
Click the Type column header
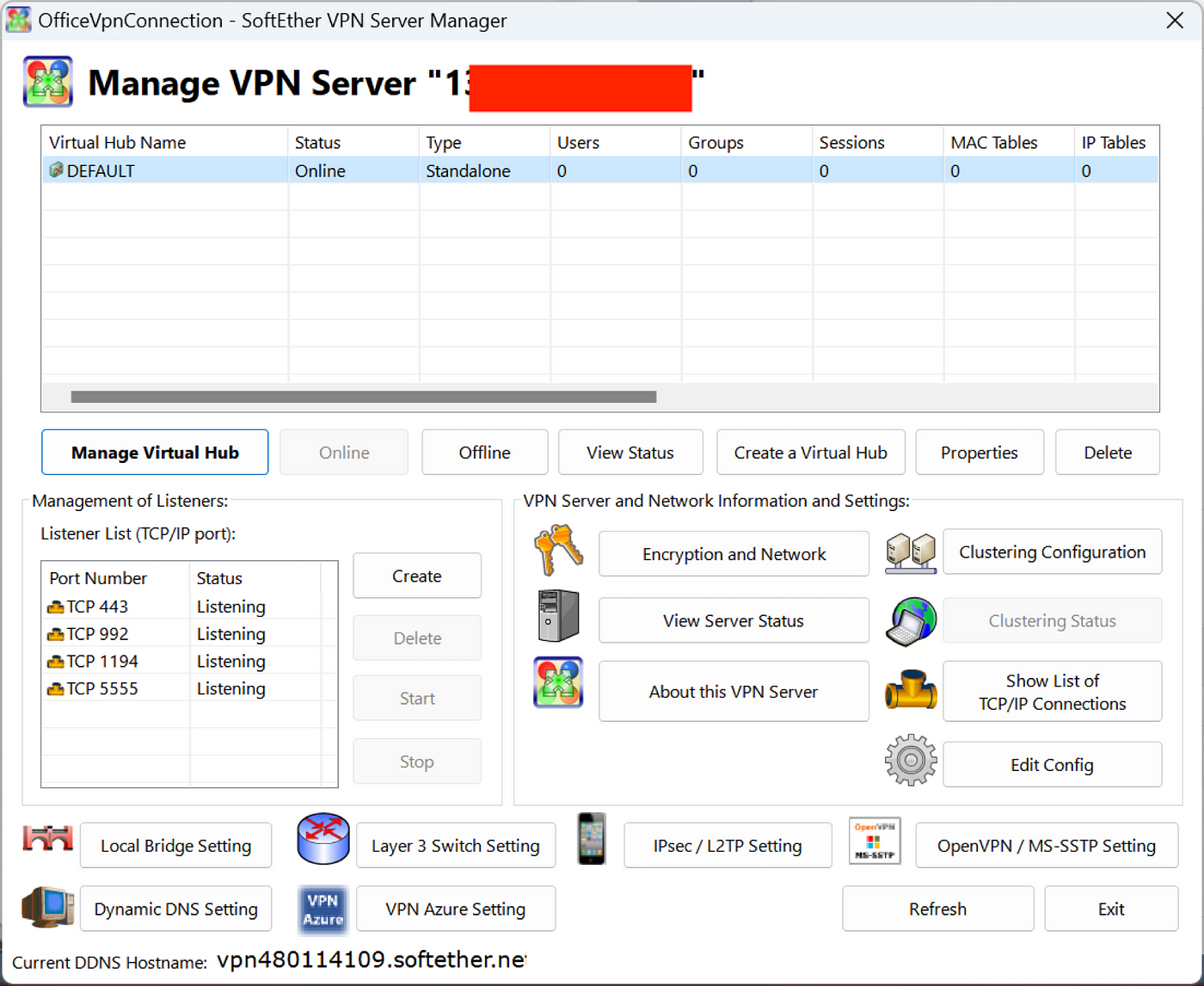484,142
